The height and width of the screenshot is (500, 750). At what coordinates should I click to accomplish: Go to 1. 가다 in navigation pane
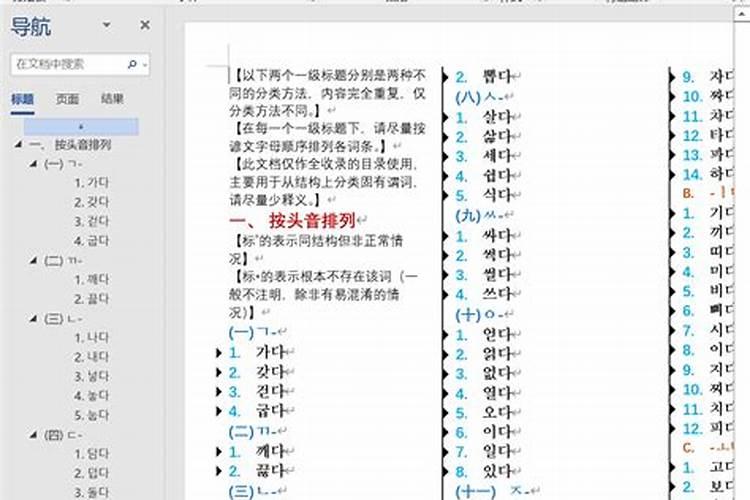[x=91, y=183]
